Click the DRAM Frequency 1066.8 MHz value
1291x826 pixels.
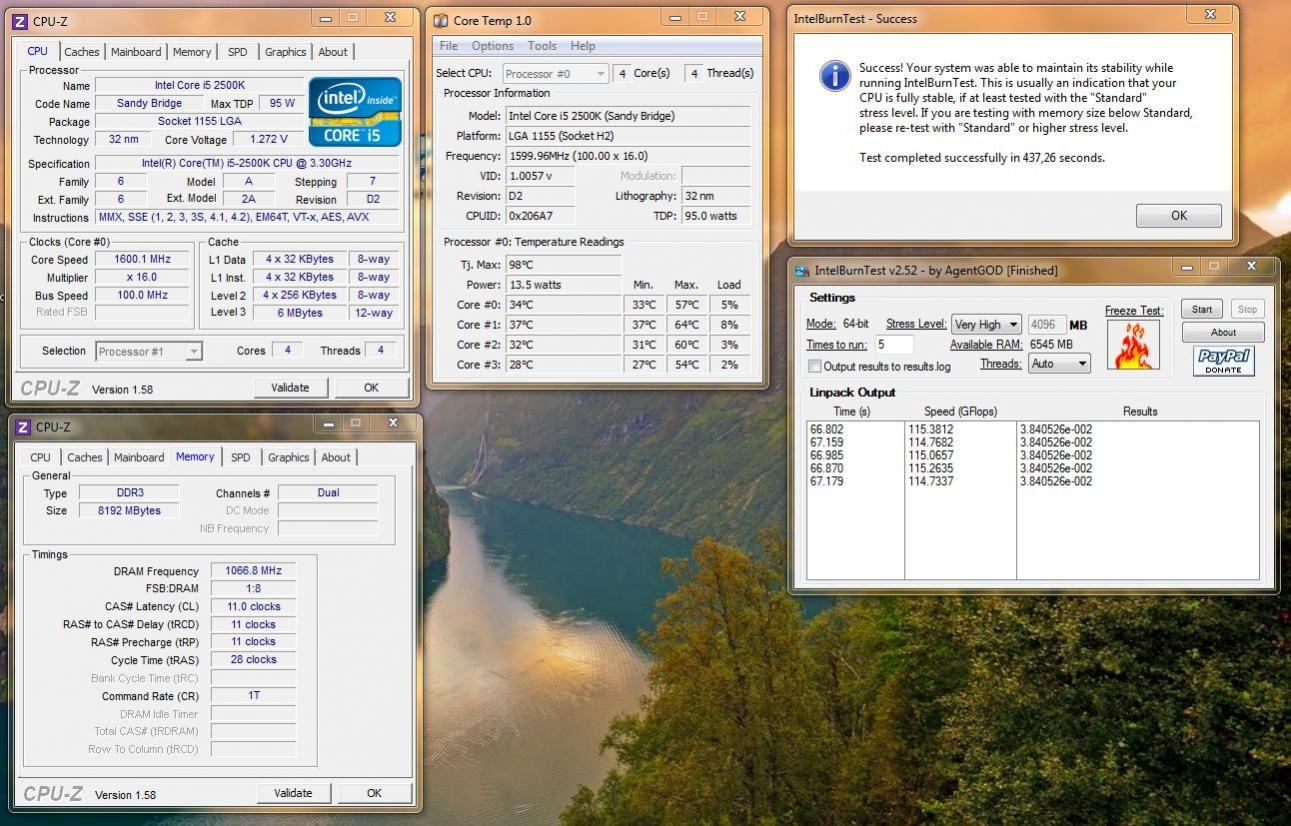pyautogui.click(x=253, y=571)
